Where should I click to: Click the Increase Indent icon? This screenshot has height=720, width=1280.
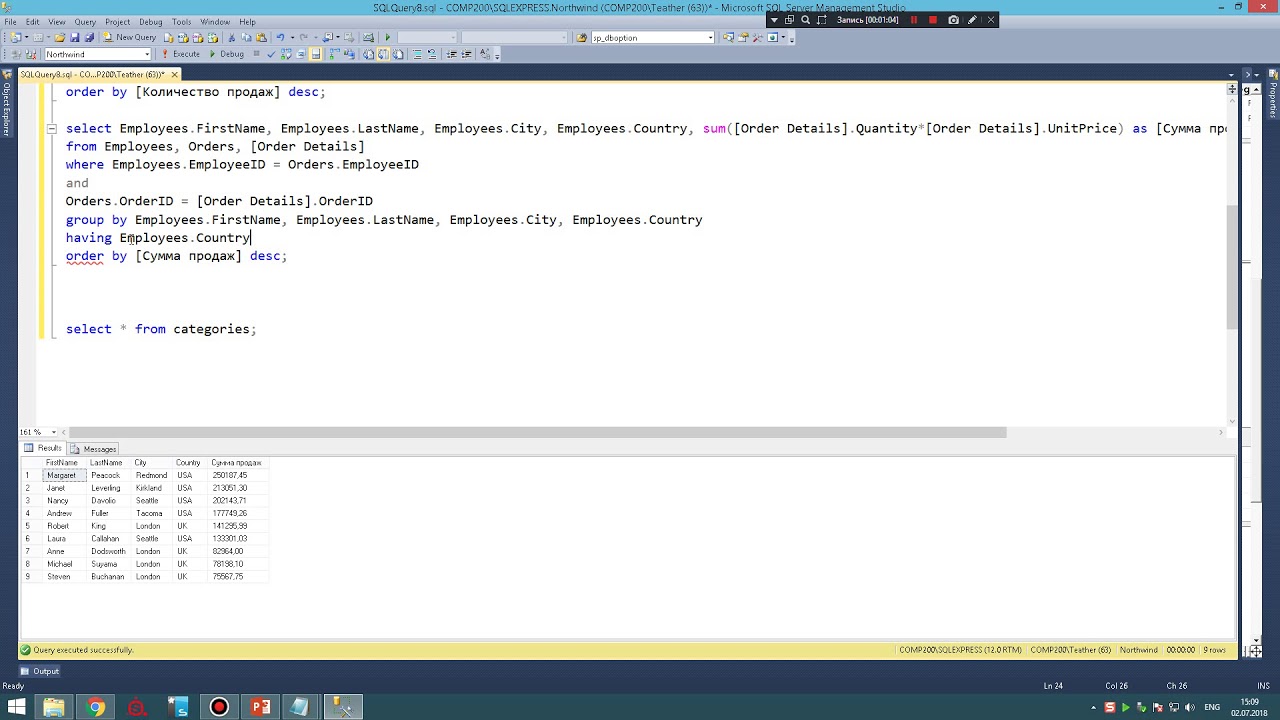click(466, 54)
